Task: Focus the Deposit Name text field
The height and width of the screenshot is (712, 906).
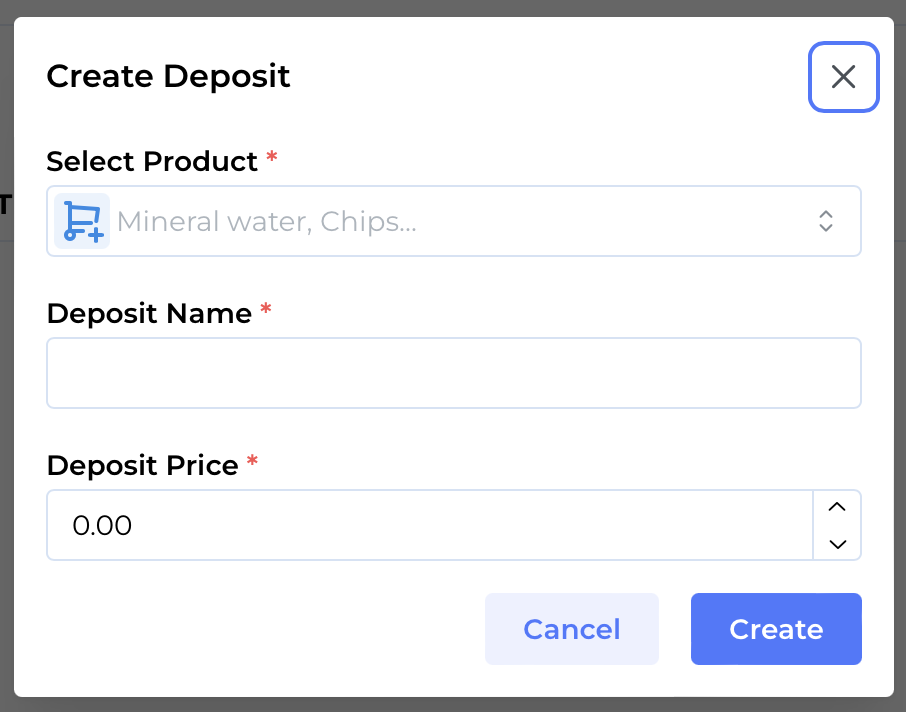Action: [x=453, y=373]
